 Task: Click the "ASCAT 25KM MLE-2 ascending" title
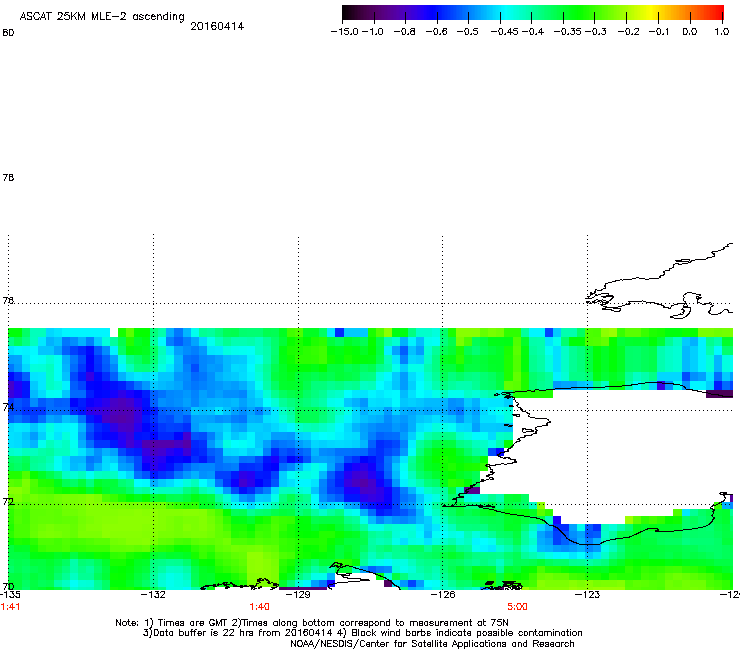(102, 17)
